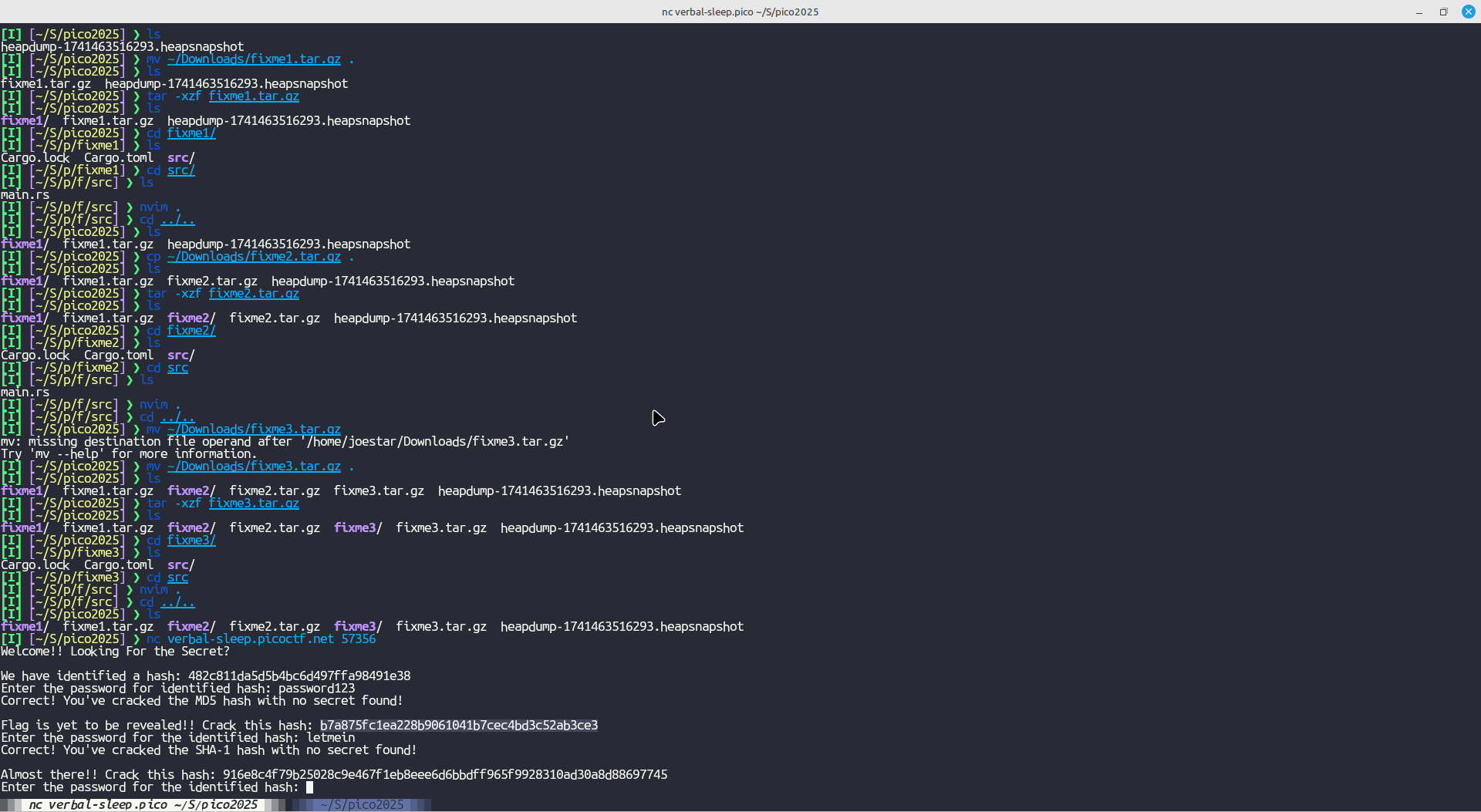Close the terminal with the blue X
Image resolution: width=1481 pixels, height=812 pixels.
click(1468, 12)
